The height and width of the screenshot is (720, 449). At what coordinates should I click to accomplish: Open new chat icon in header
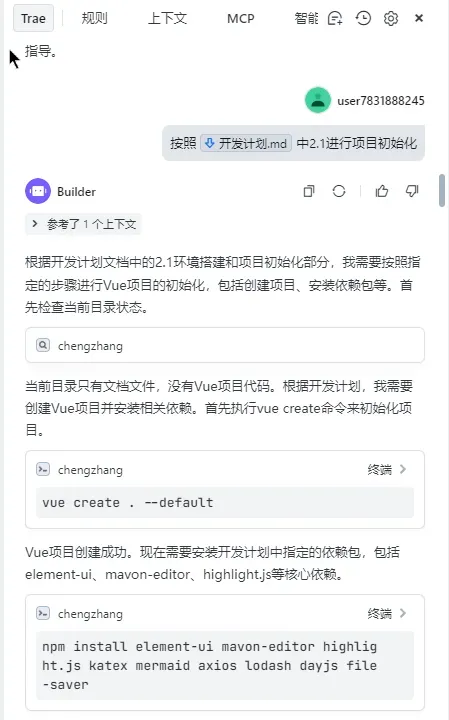point(335,18)
